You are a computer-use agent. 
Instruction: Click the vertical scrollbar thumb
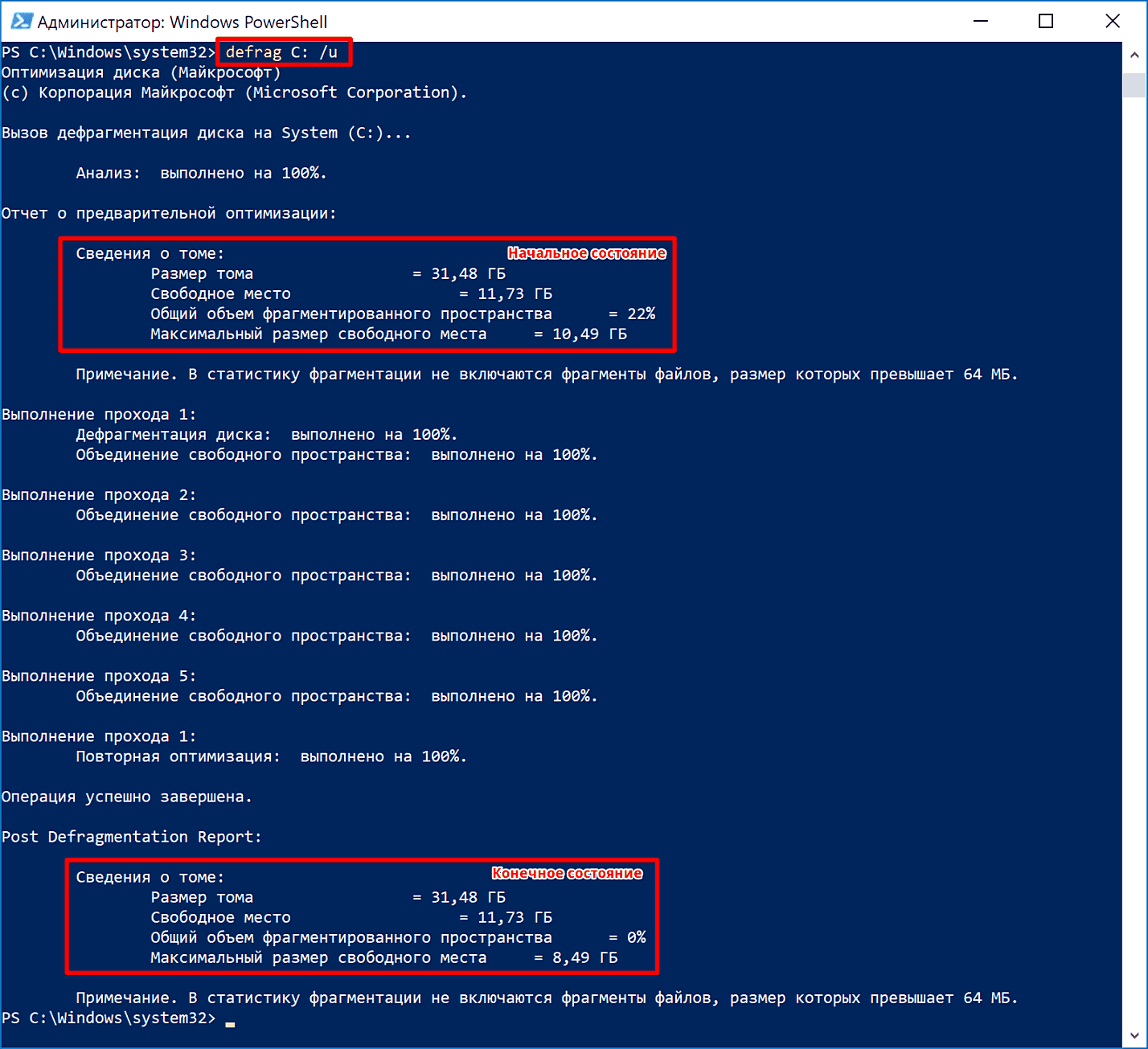pos(1134,84)
